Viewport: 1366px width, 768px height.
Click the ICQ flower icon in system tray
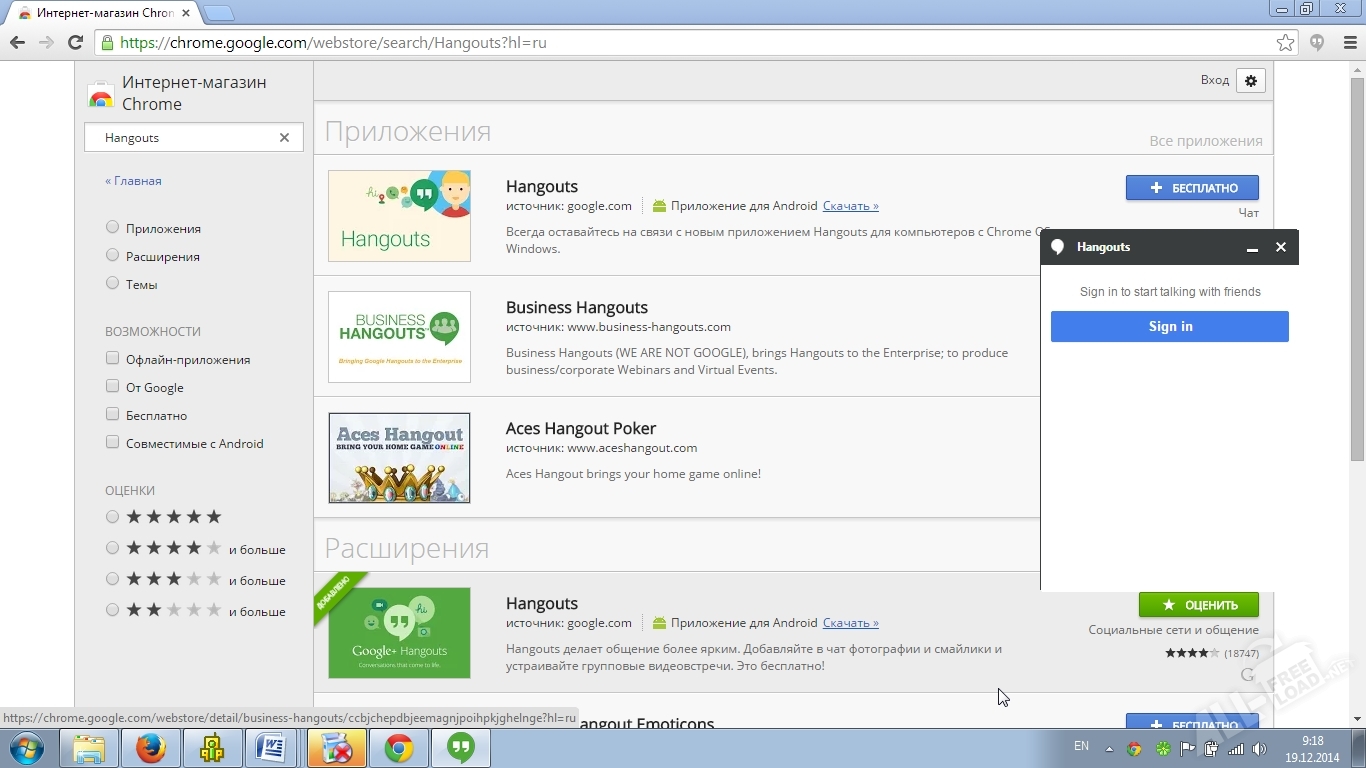(x=1162, y=748)
